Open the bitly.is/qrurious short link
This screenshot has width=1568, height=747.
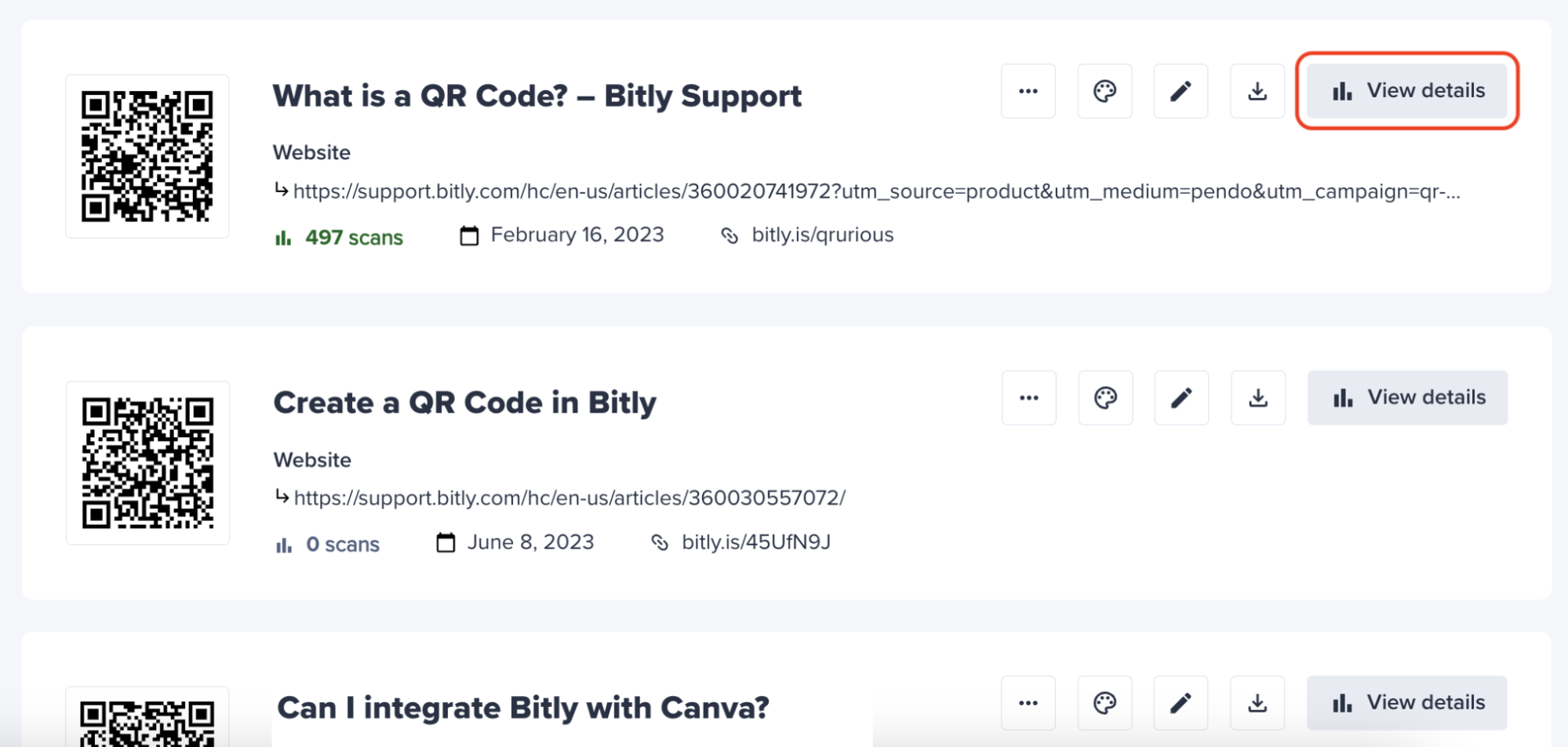tap(822, 235)
